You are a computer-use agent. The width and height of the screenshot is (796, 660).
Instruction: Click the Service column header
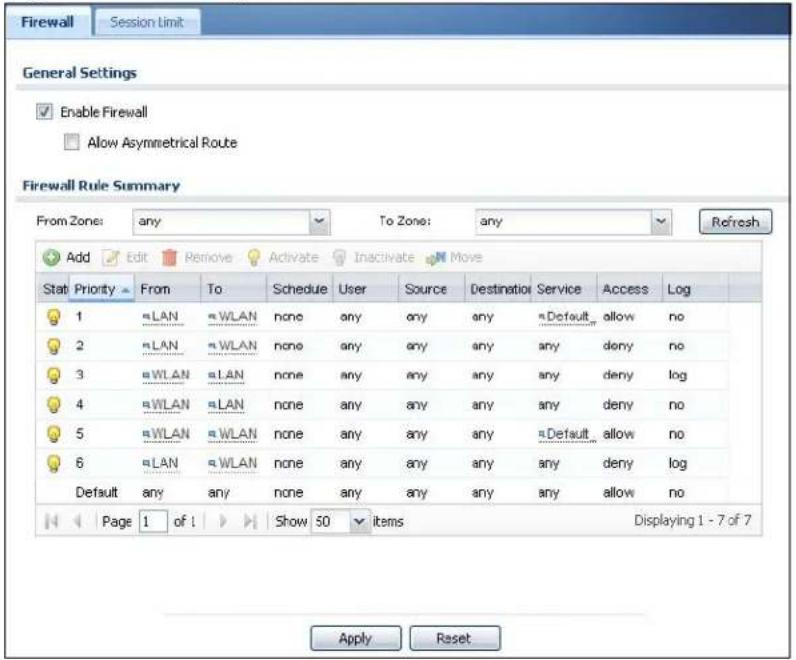point(563,289)
